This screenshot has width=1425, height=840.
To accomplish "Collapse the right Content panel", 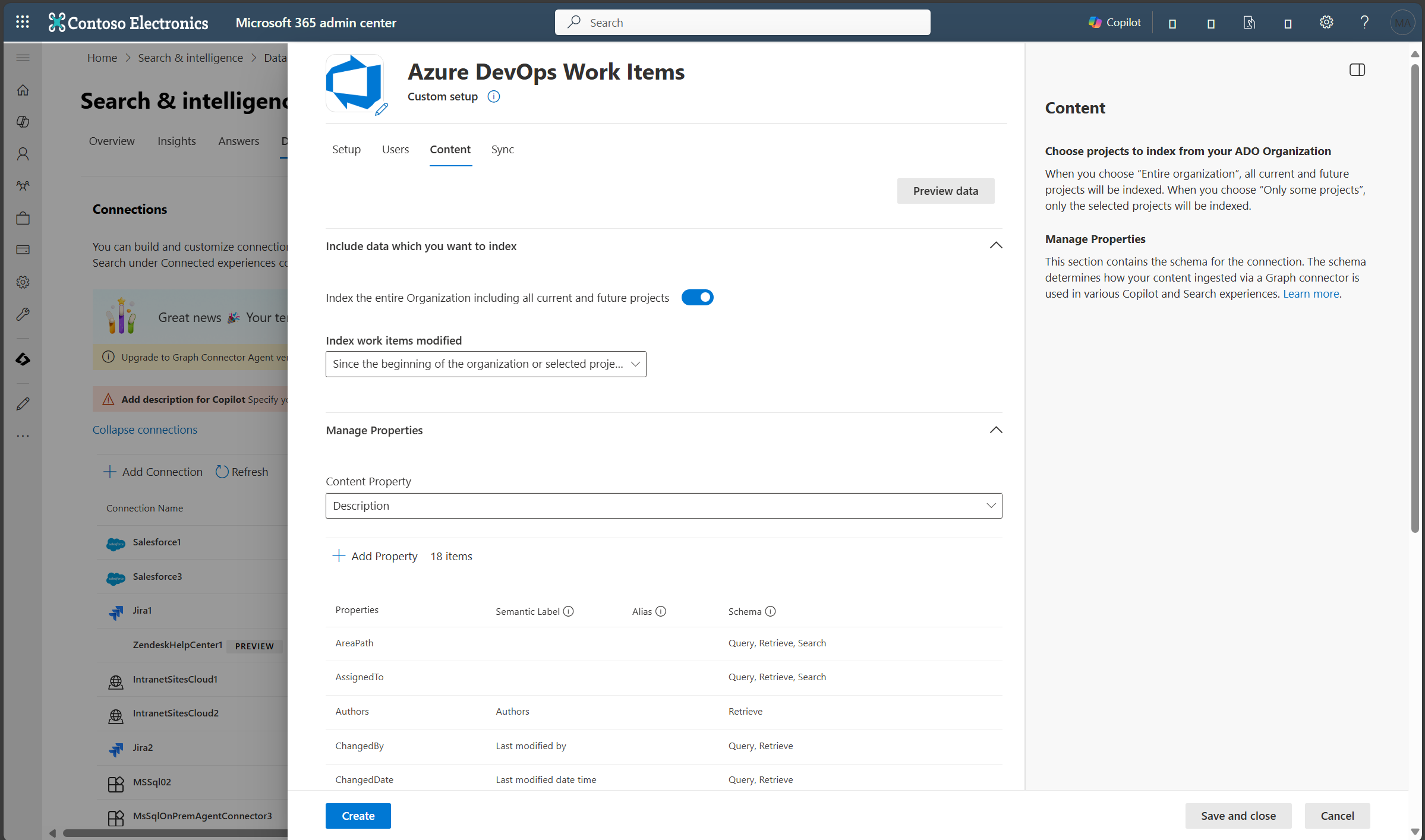I will pos(1357,70).
